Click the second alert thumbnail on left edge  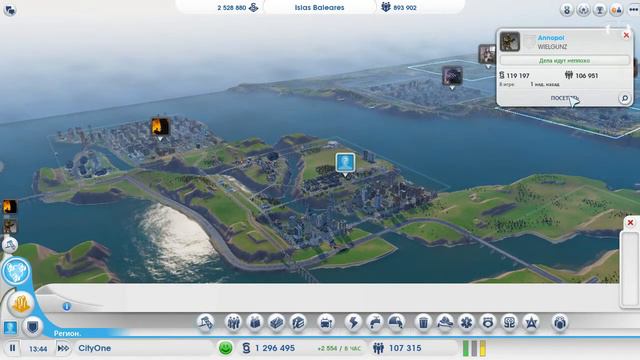[x=10, y=226]
